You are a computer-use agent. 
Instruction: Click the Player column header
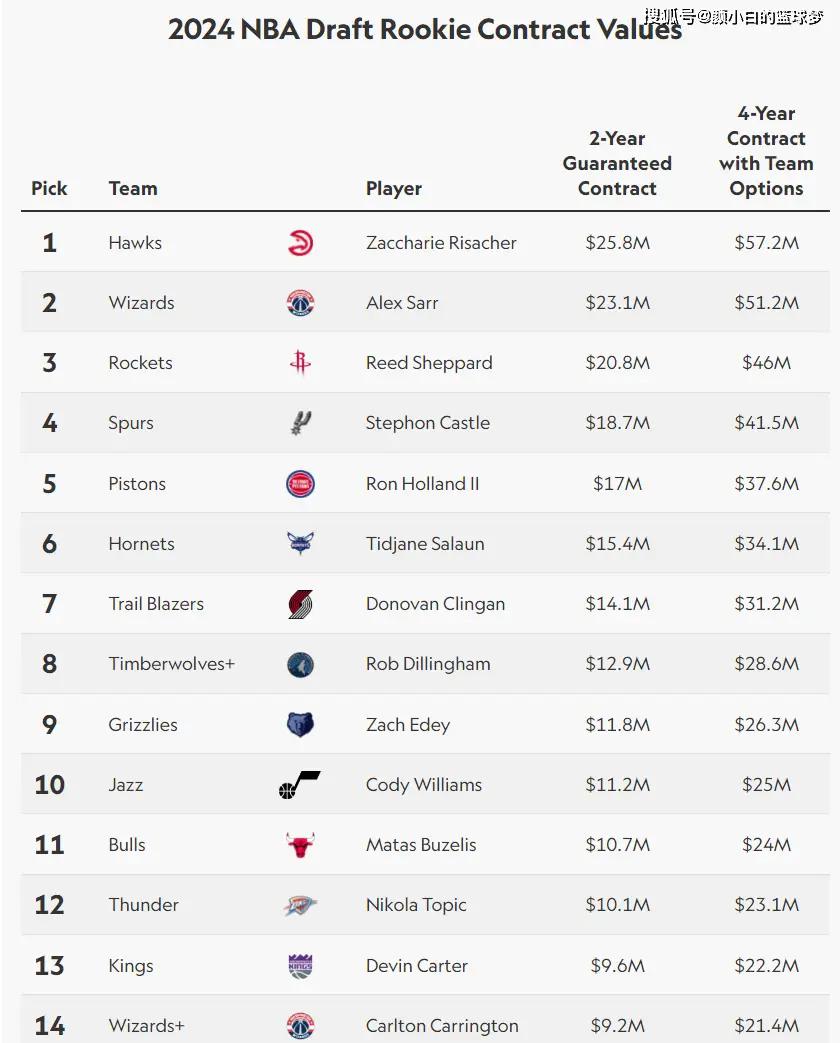pyautogui.click(x=394, y=188)
